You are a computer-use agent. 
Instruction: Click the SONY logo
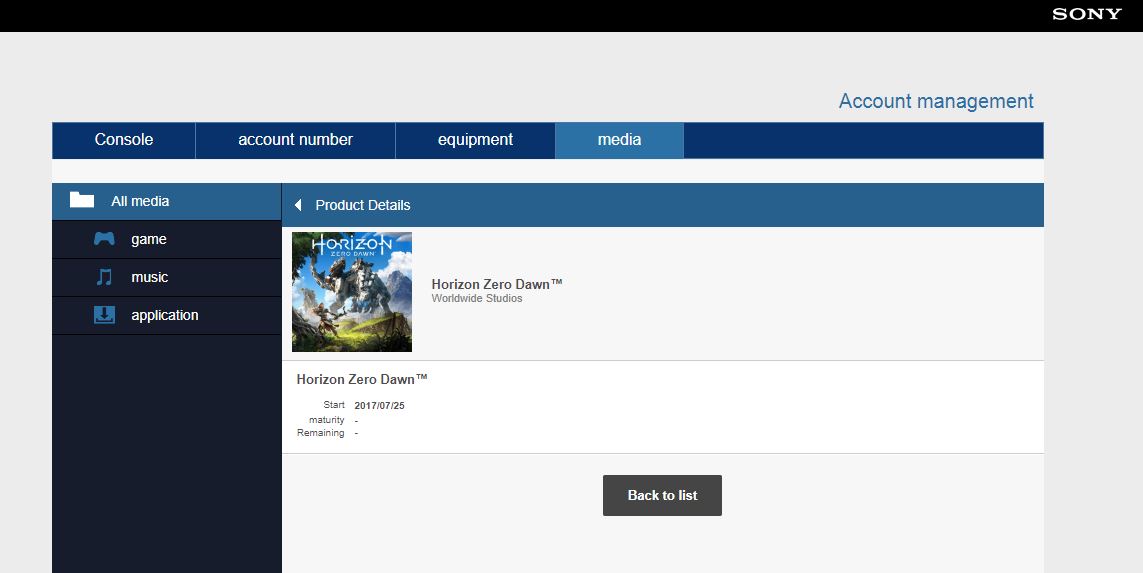click(x=1087, y=14)
